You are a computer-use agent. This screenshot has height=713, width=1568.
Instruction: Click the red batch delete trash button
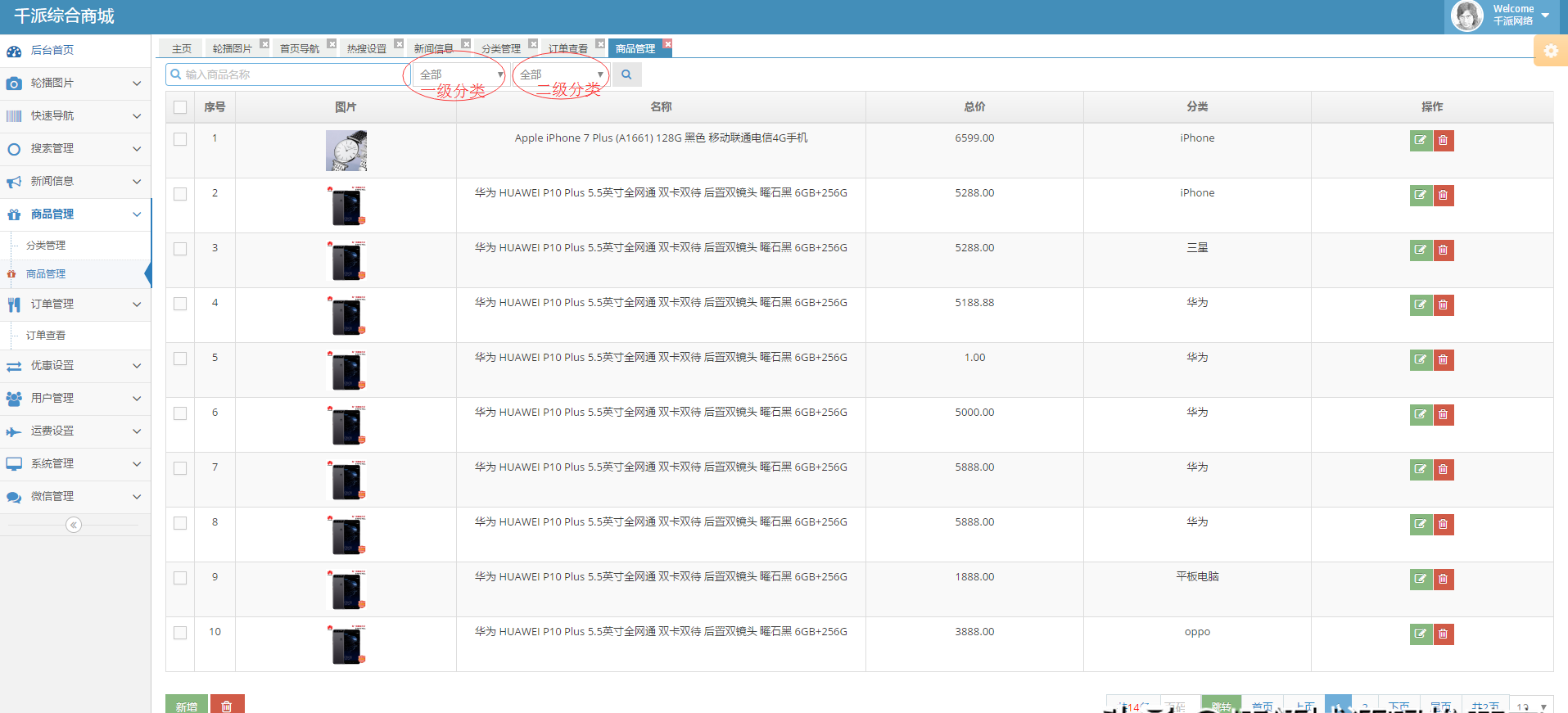(227, 705)
